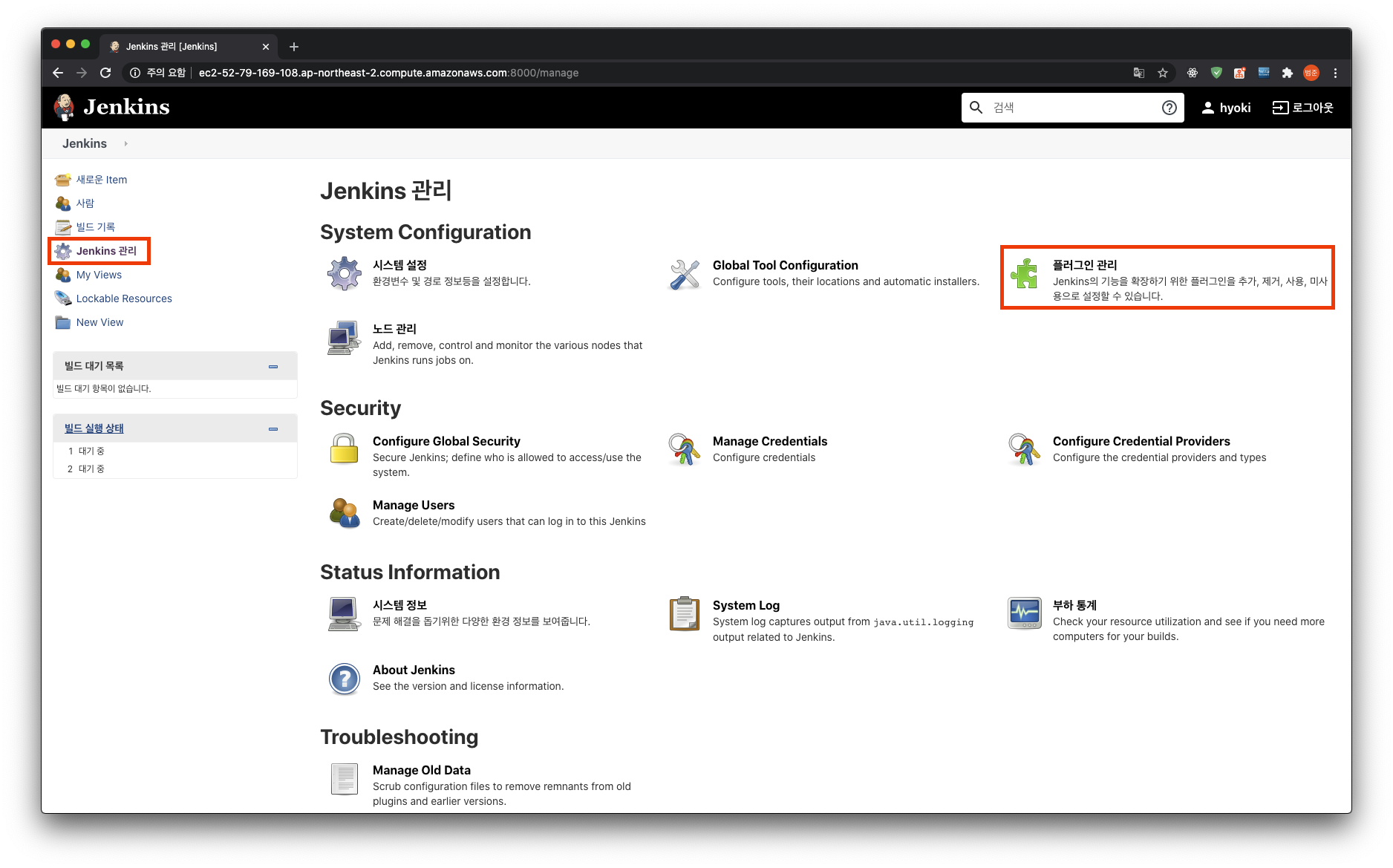Click the 주의 요함 site security warning

[158, 73]
